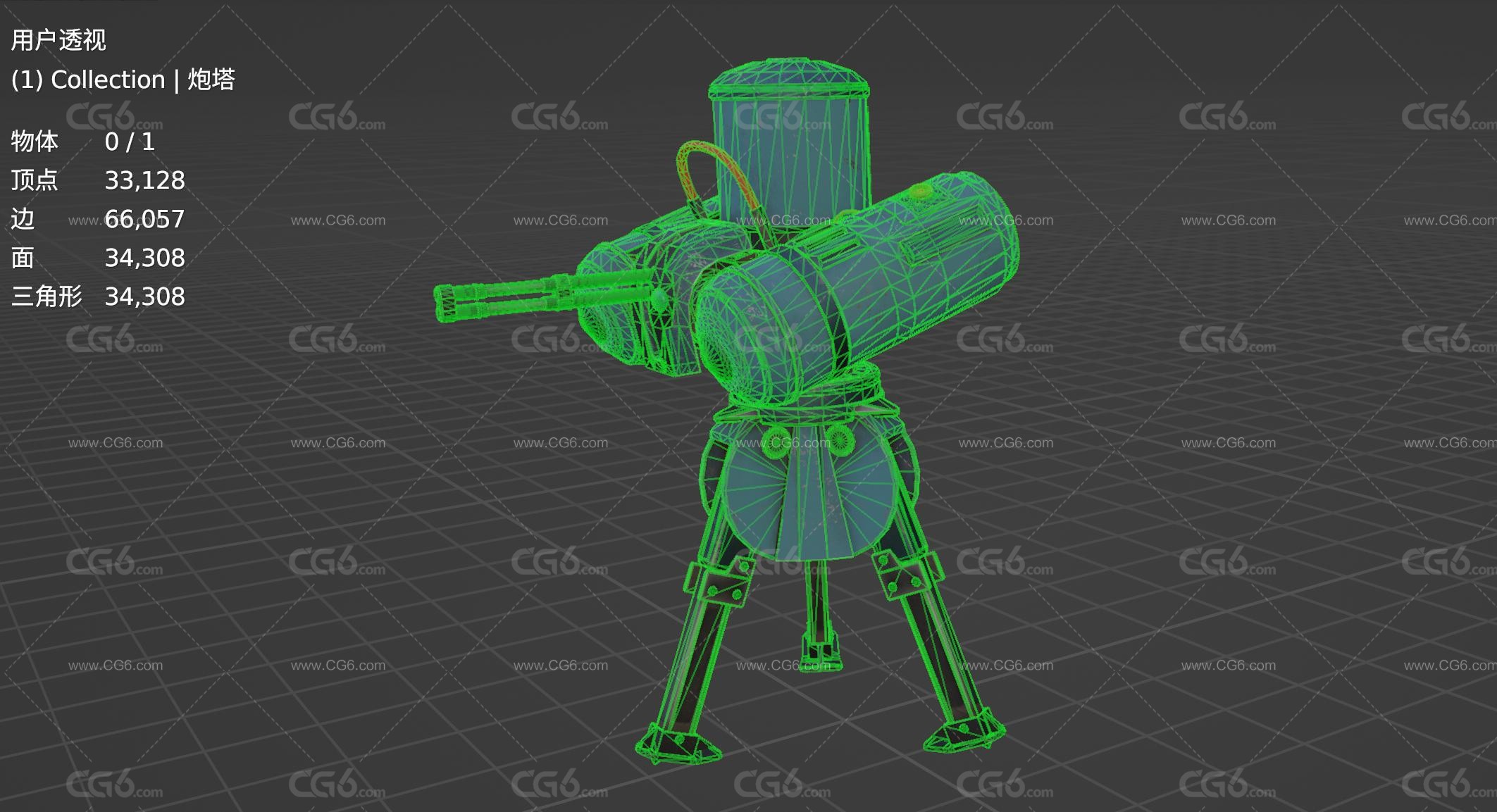Click the '三角形' statistics label

[x=46, y=297]
